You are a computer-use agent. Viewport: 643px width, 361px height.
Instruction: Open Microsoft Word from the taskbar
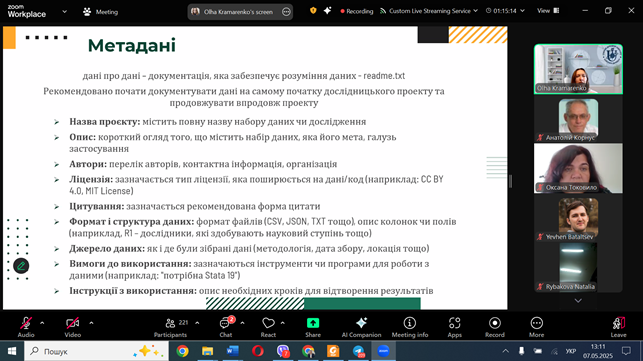pyautogui.click(x=233, y=351)
